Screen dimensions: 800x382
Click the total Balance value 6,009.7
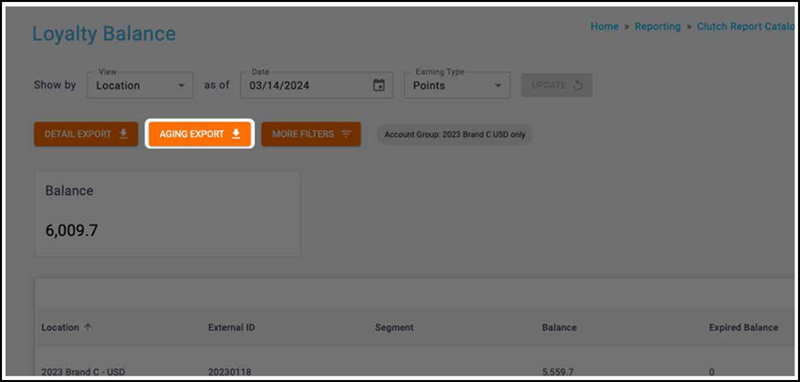[x=71, y=231]
